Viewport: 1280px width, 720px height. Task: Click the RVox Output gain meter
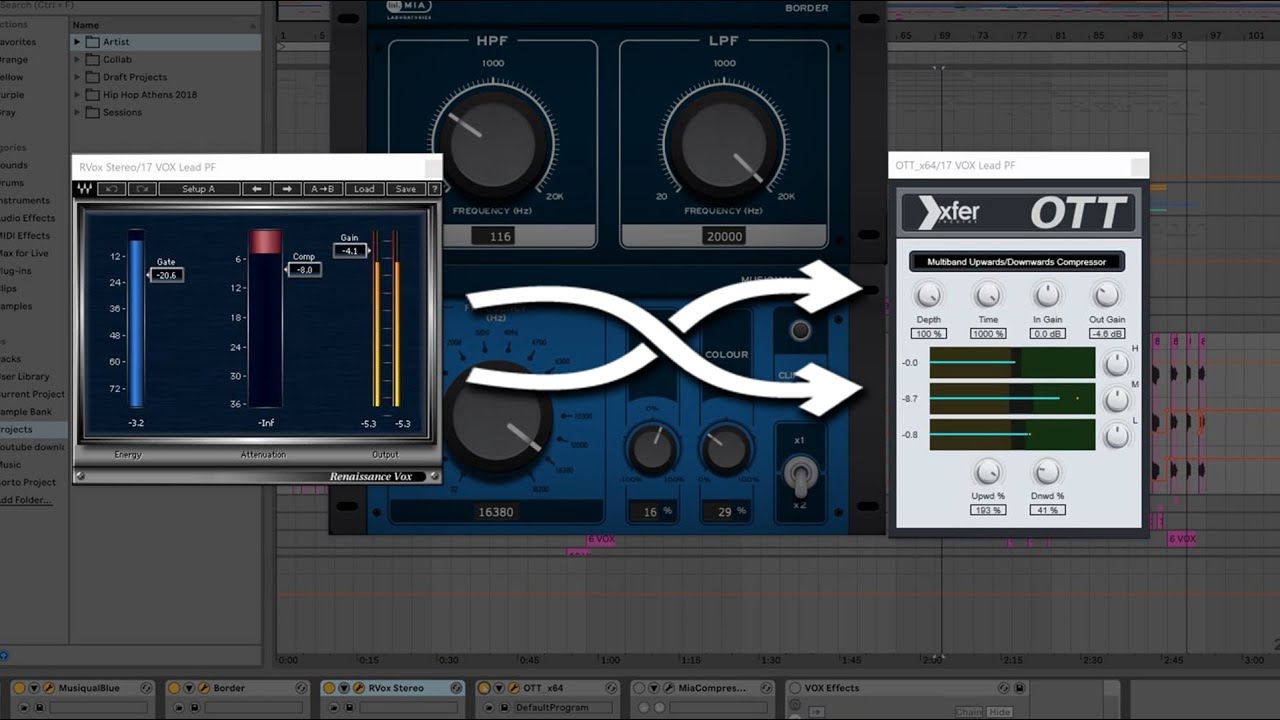coord(386,318)
